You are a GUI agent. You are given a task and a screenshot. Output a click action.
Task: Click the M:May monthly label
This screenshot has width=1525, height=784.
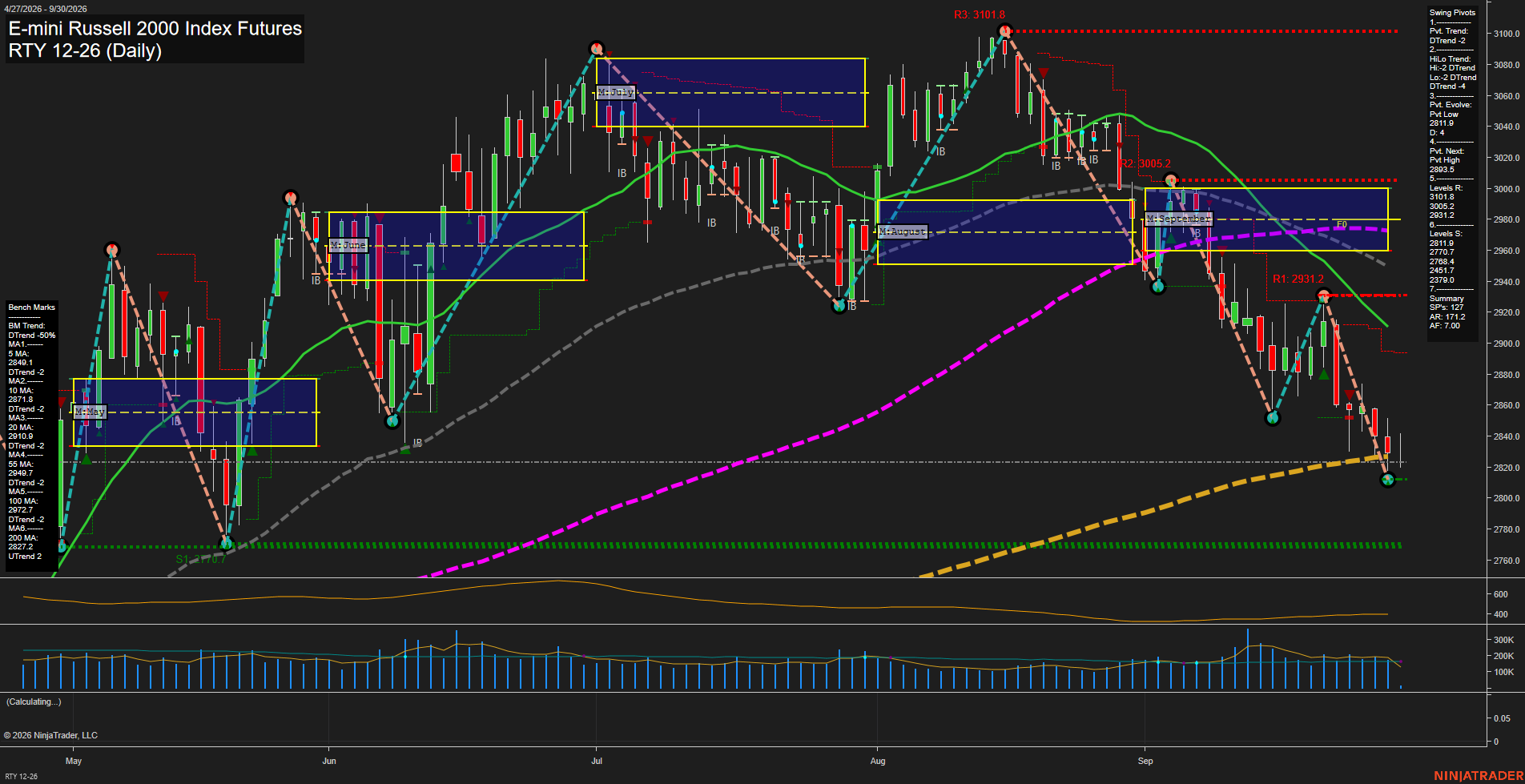(x=90, y=412)
